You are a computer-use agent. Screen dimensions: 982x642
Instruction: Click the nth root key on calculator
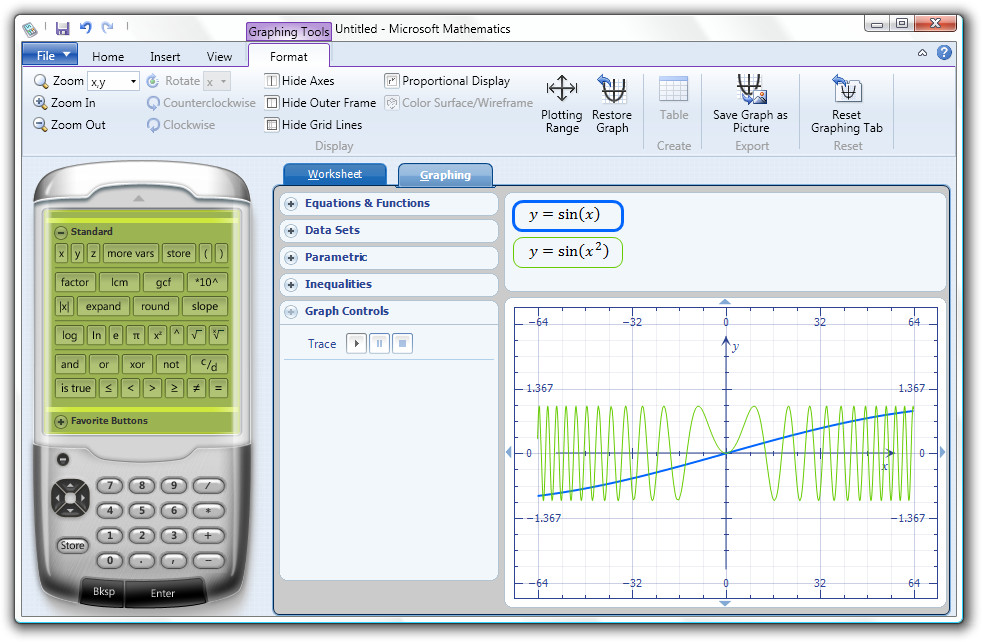click(x=218, y=334)
